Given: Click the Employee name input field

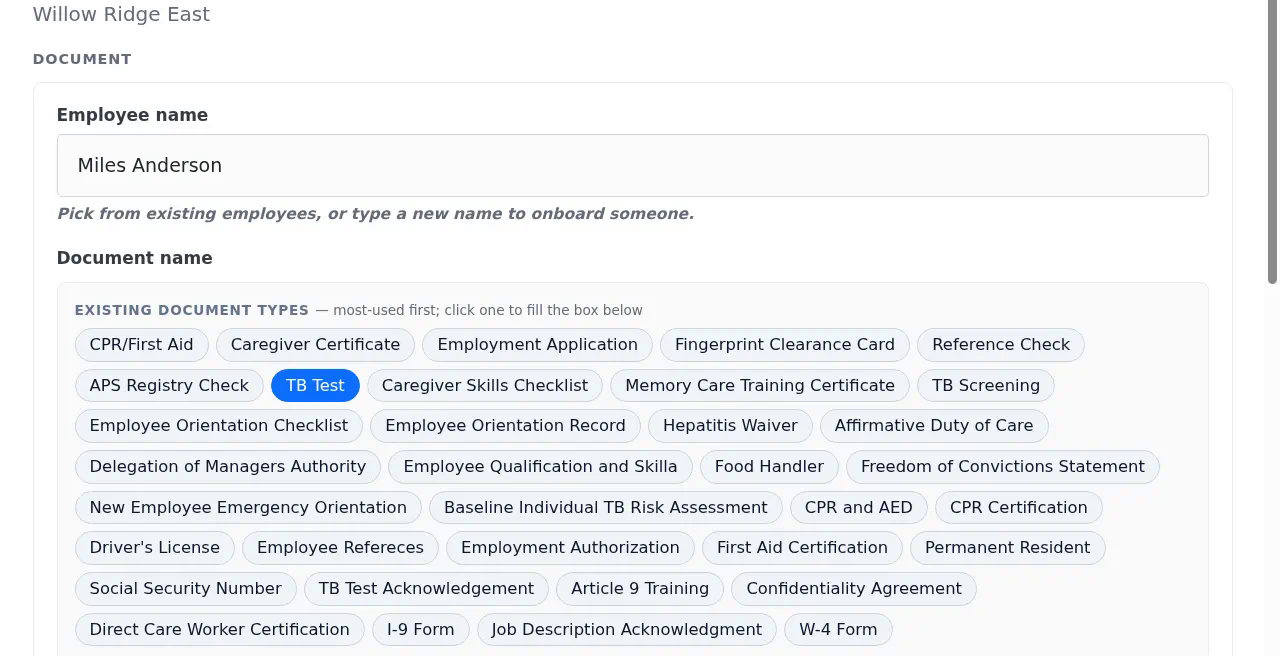Looking at the screenshot, I should pyautogui.click(x=632, y=165).
